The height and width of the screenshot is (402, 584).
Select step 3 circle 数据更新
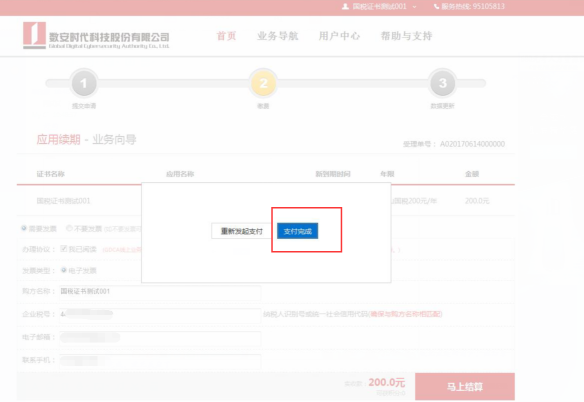[x=442, y=83]
